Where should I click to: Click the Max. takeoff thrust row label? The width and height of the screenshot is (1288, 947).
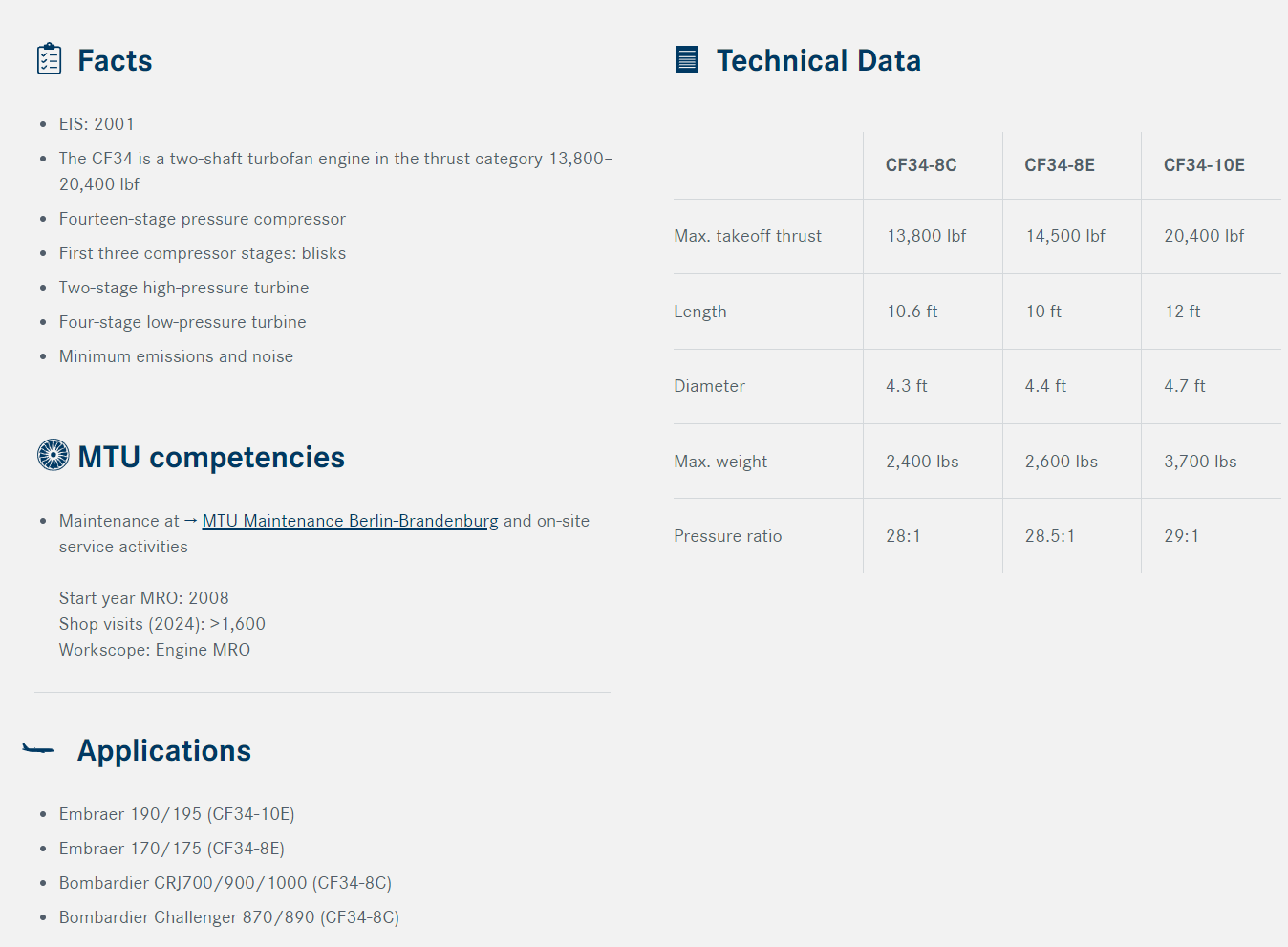pos(747,236)
